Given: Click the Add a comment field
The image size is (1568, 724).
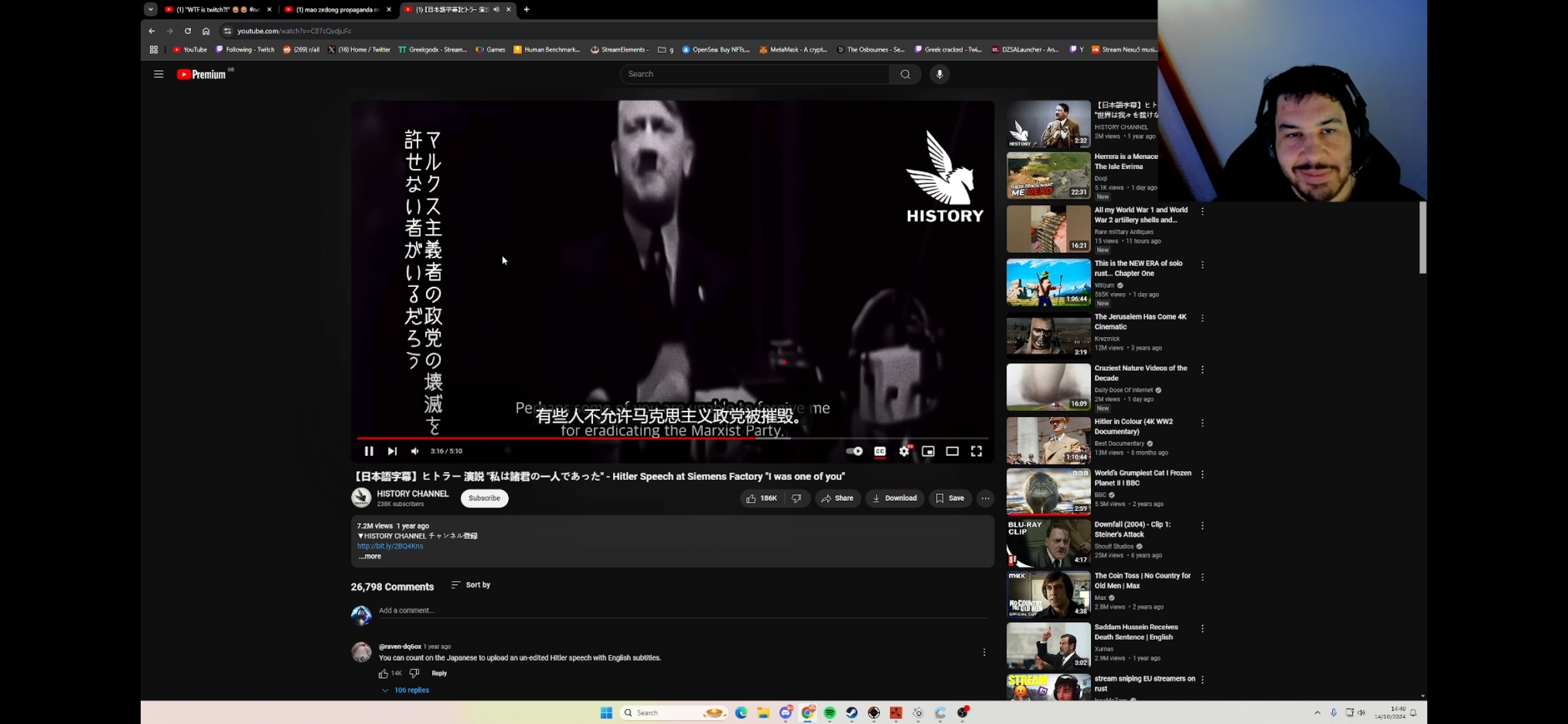Looking at the screenshot, I should pos(682,611).
